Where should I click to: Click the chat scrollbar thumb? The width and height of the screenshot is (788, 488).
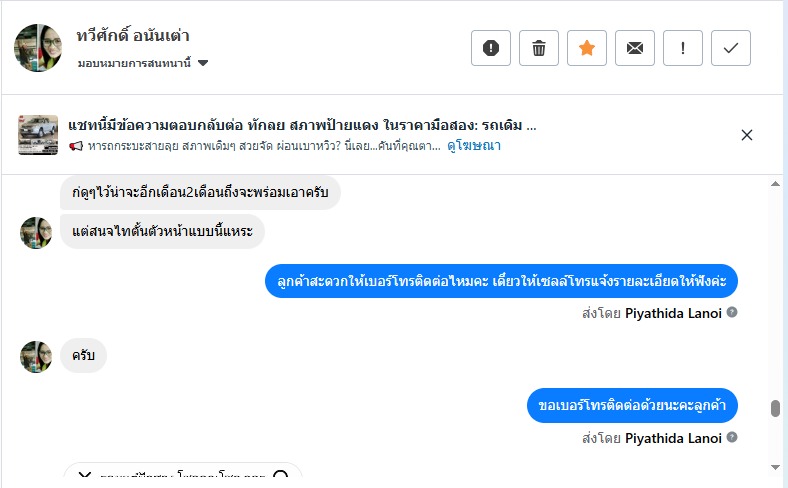(x=775, y=409)
